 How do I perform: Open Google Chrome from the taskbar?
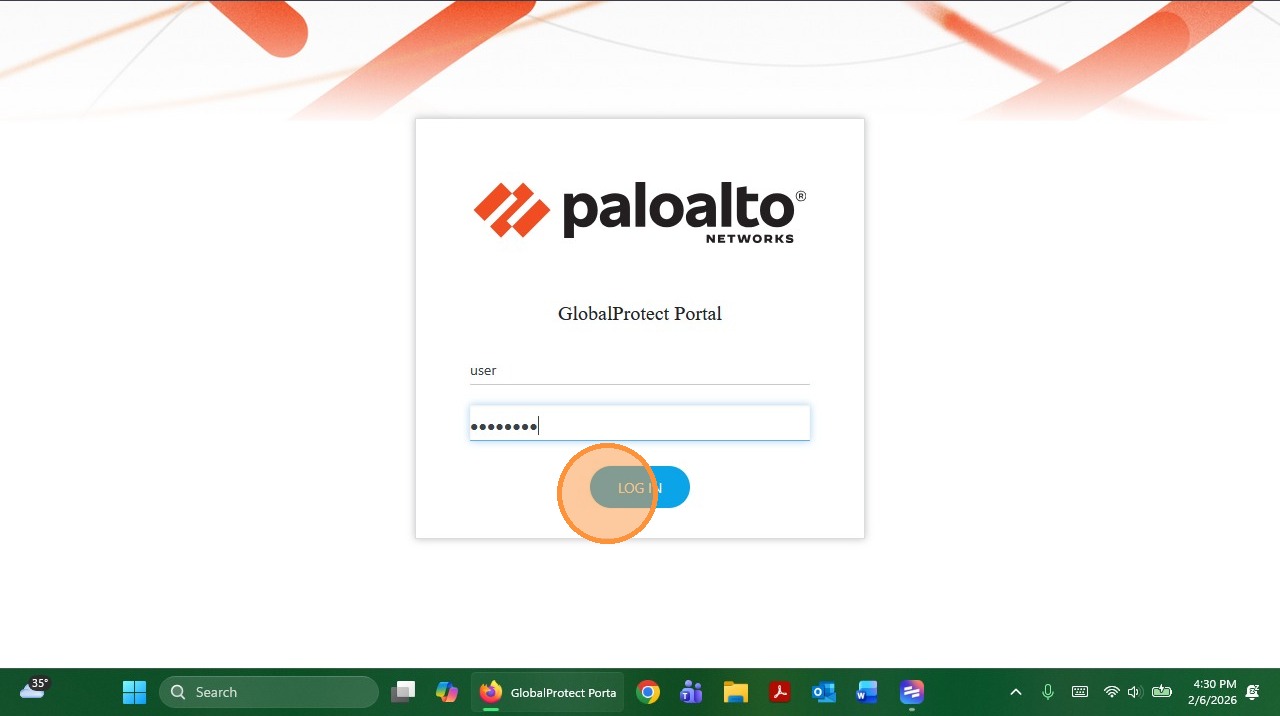coord(648,692)
